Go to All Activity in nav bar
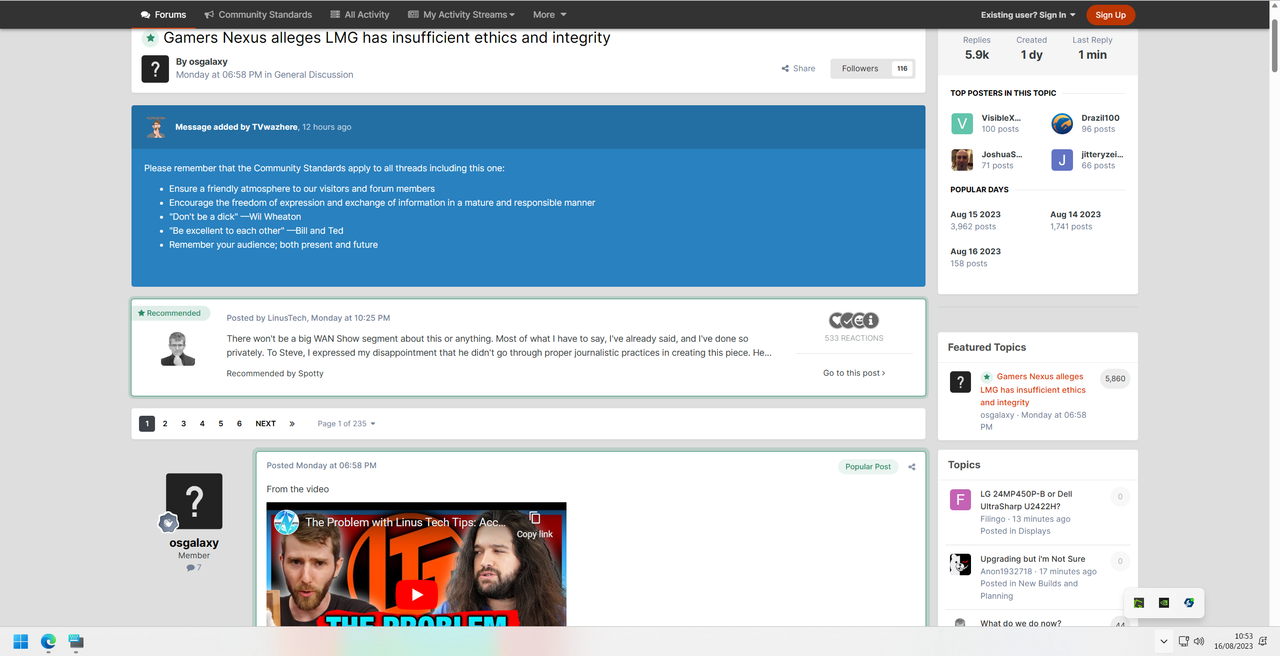The image size is (1280, 656). click(x=360, y=15)
